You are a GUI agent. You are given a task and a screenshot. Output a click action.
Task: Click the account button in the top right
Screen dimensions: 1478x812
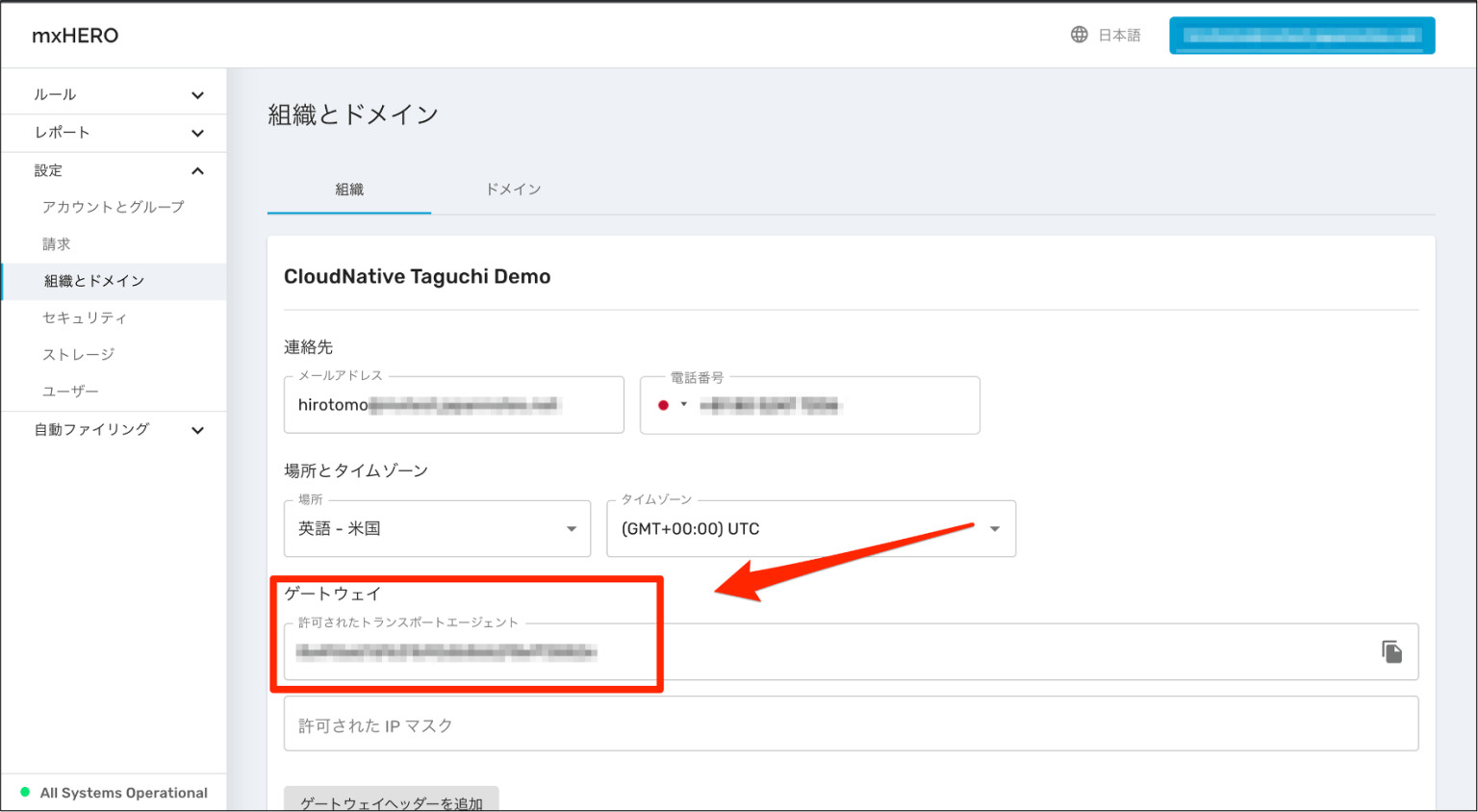tap(1301, 35)
